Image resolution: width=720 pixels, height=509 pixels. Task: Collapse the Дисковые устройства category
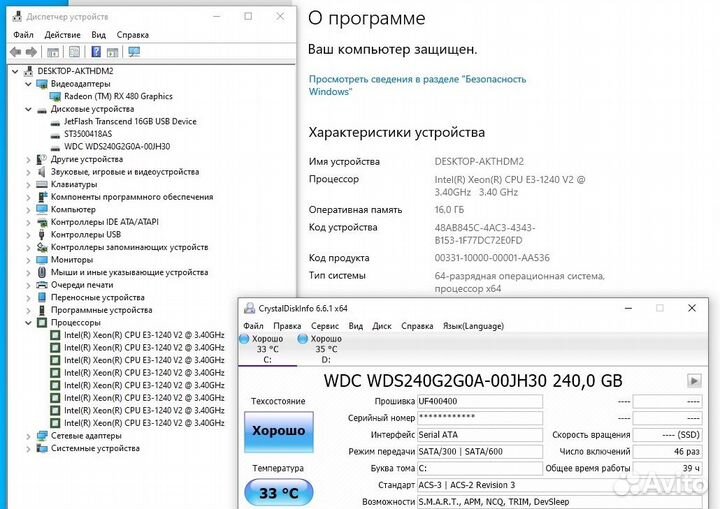pyautogui.click(x=28, y=109)
